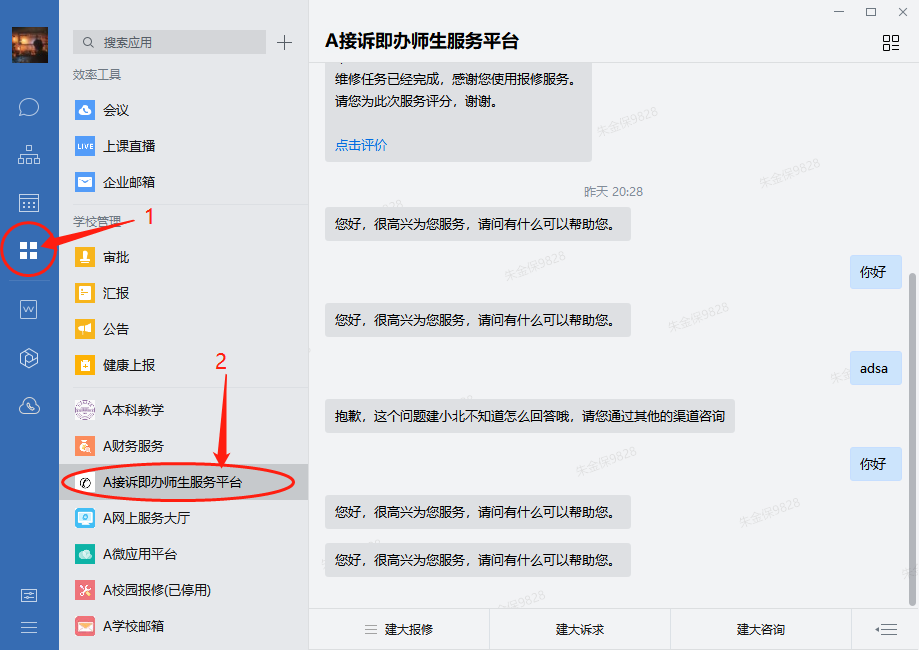Click the plus icon beside search box
919x650 pixels.
point(285,42)
